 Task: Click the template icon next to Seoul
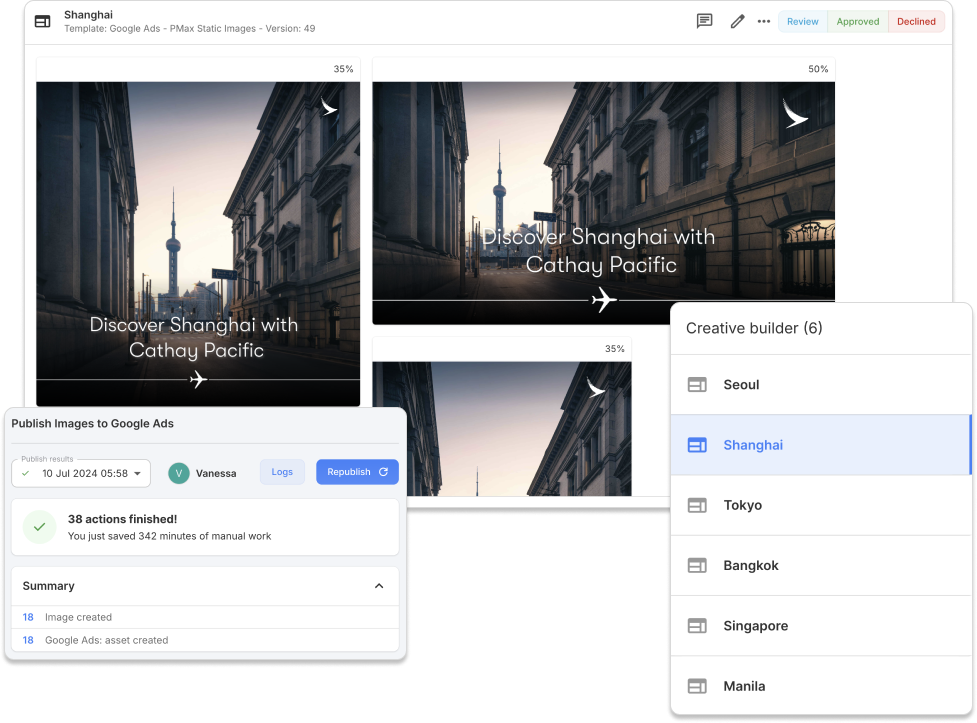pos(697,385)
